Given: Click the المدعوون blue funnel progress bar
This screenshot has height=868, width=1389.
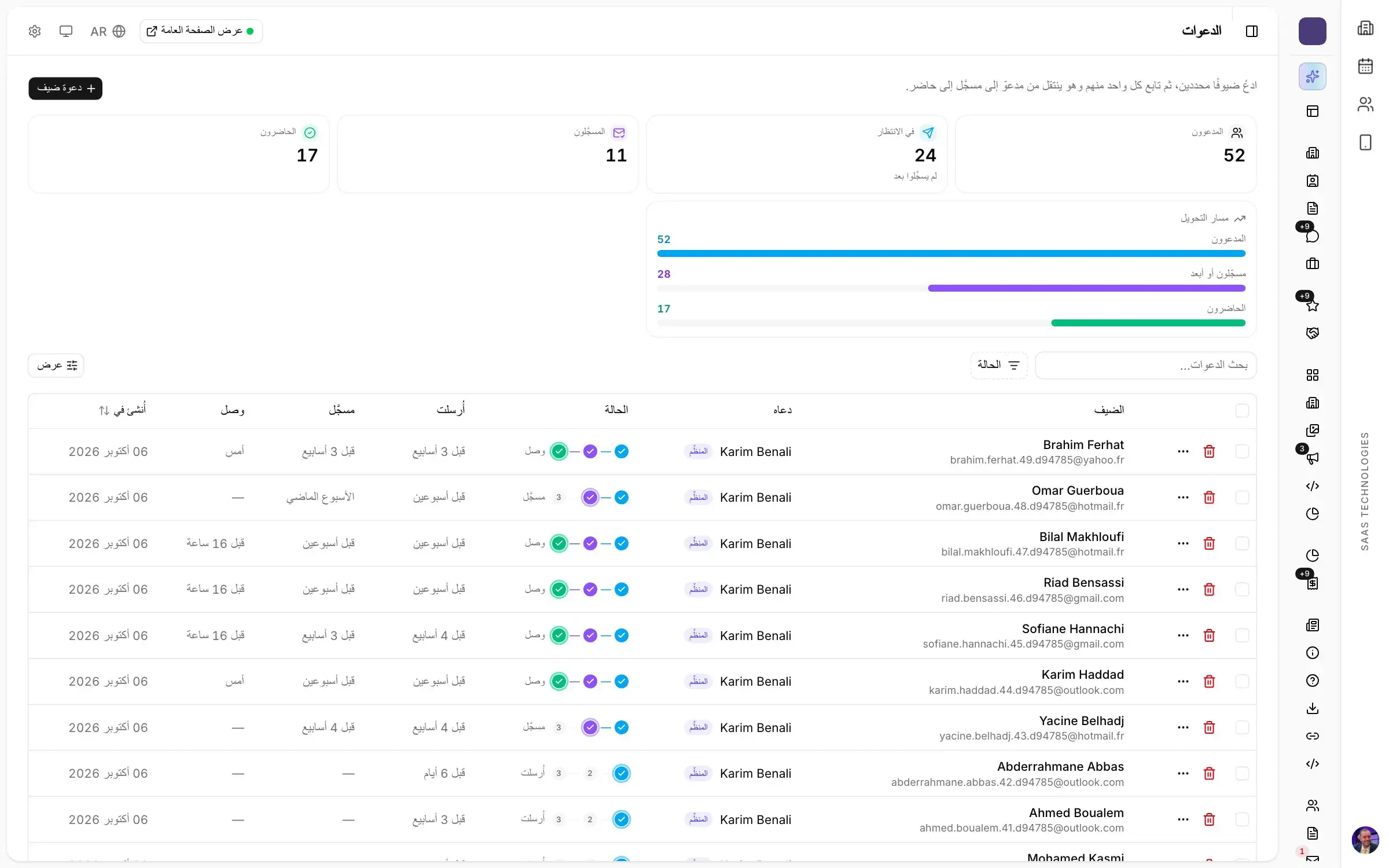Looking at the screenshot, I should [x=951, y=253].
